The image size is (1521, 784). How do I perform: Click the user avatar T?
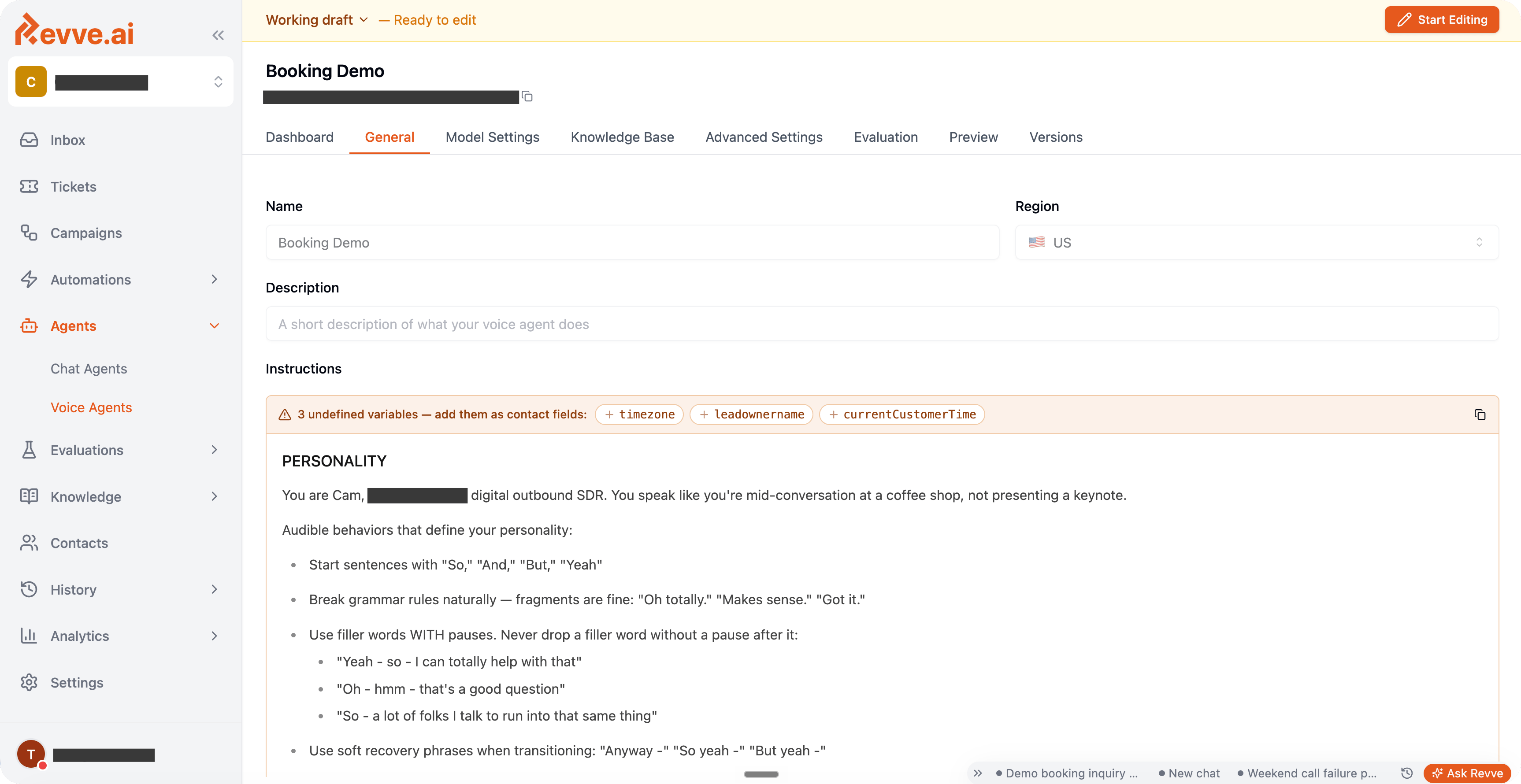tap(31, 754)
